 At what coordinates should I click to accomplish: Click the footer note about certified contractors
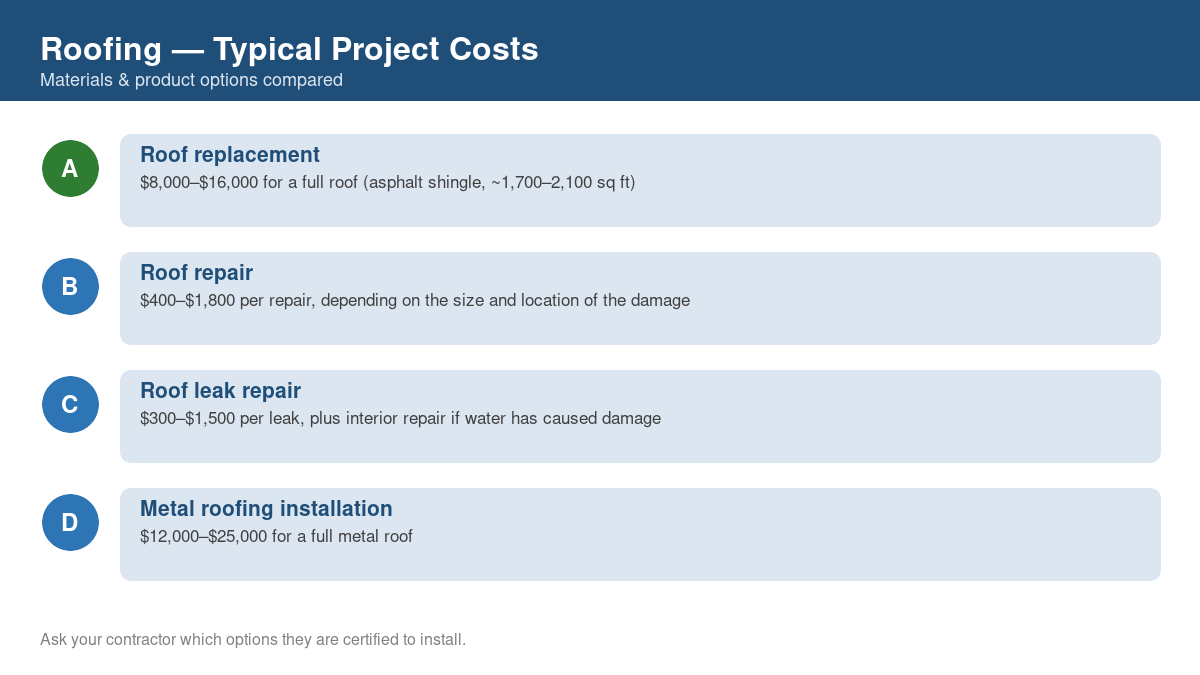[x=253, y=639]
